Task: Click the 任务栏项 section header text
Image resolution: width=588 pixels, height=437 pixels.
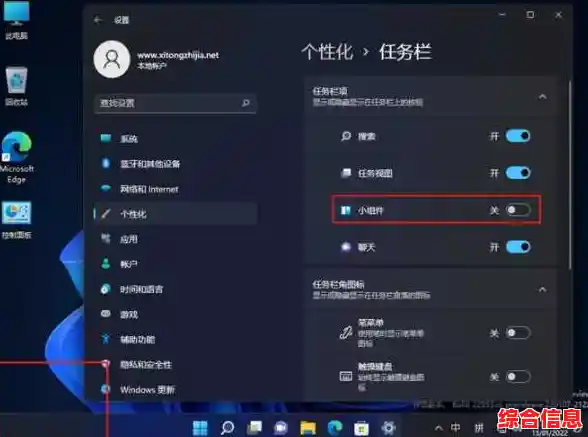Action: click(330, 91)
